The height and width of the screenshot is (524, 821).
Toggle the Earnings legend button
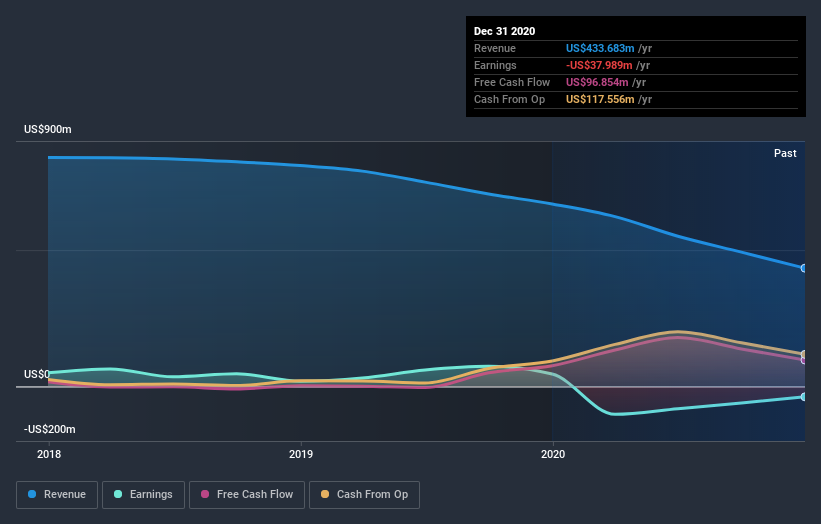tap(143, 495)
